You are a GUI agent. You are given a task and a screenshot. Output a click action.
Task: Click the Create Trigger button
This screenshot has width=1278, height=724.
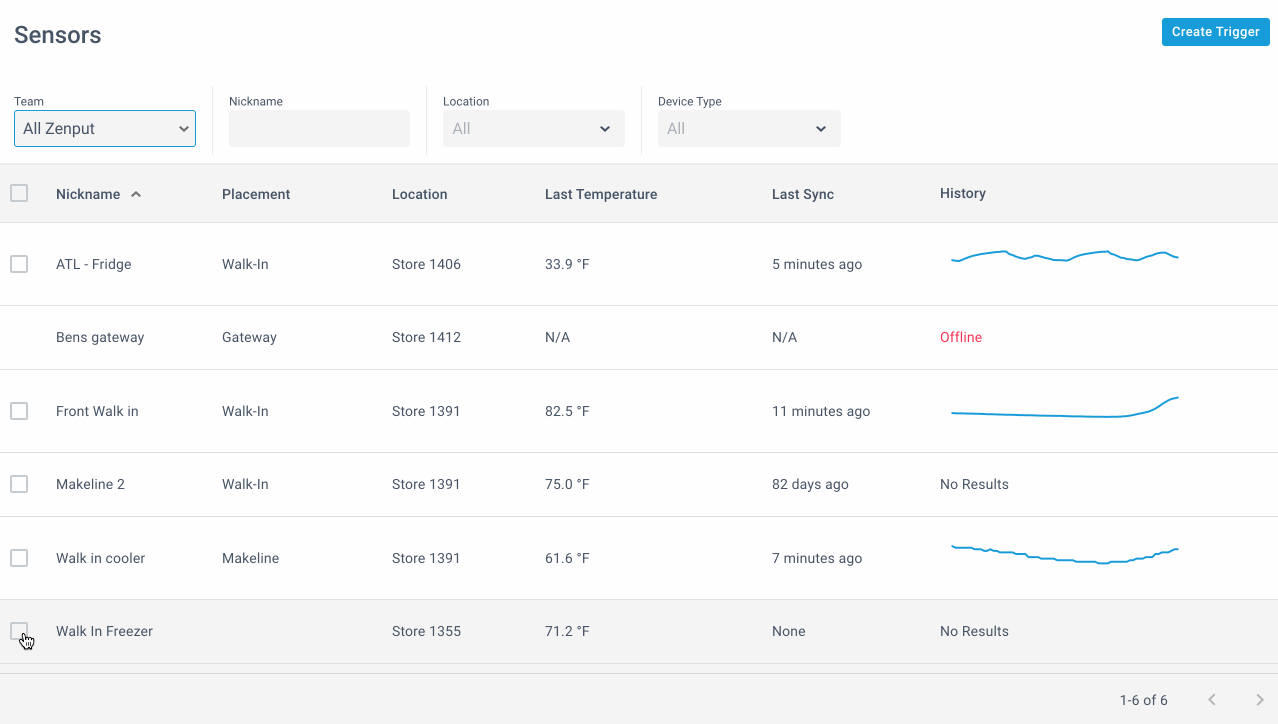tap(1216, 32)
